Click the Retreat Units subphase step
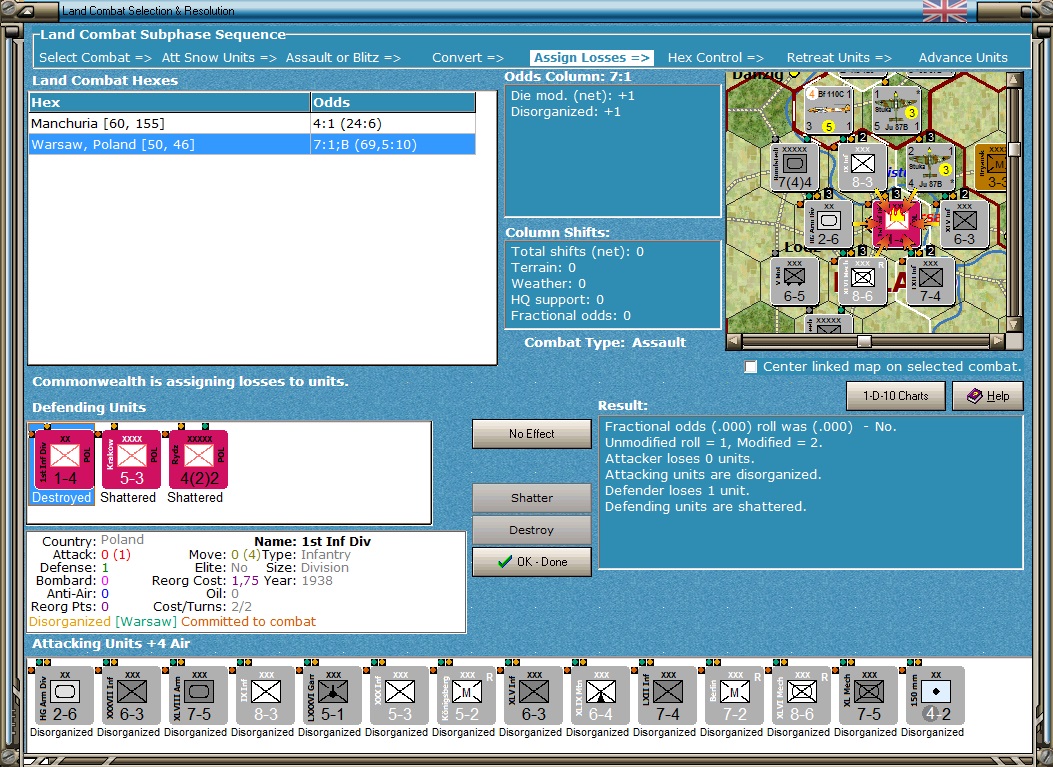The height and width of the screenshot is (767, 1053). [x=839, y=58]
